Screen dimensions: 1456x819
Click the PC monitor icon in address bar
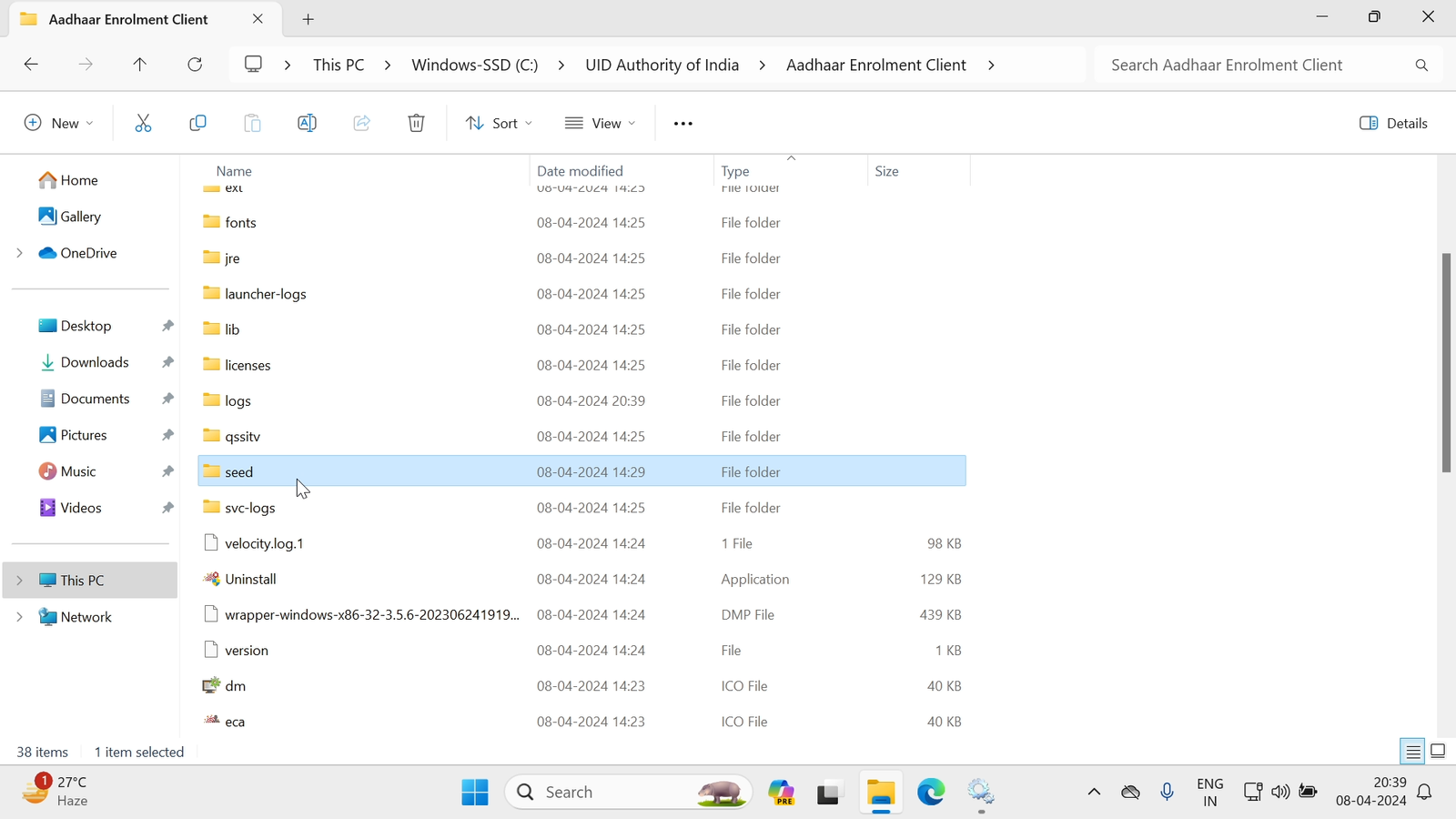pyautogui.click(x=254, y=65)
